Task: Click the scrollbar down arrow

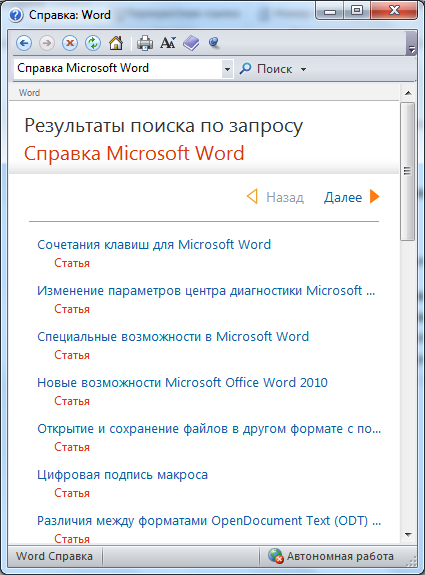Action: click(x=408, y=535)
